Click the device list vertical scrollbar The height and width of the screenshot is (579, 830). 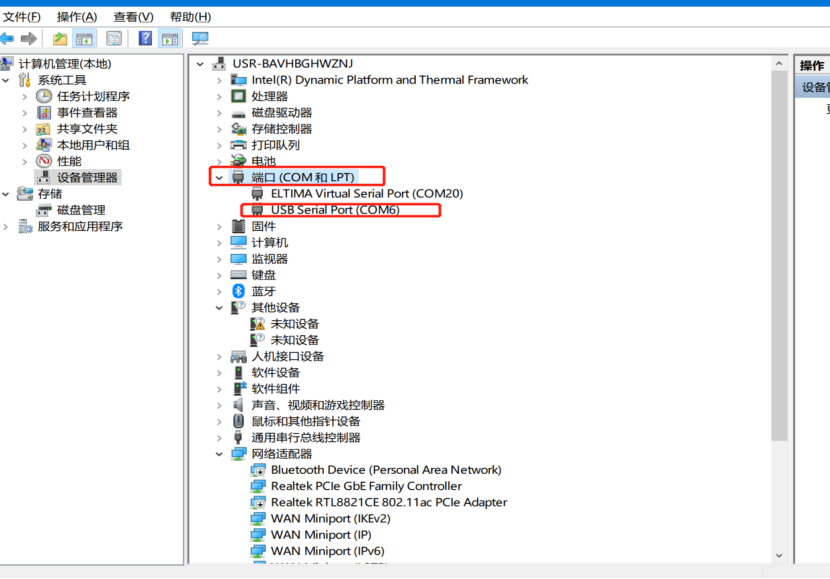779,300
